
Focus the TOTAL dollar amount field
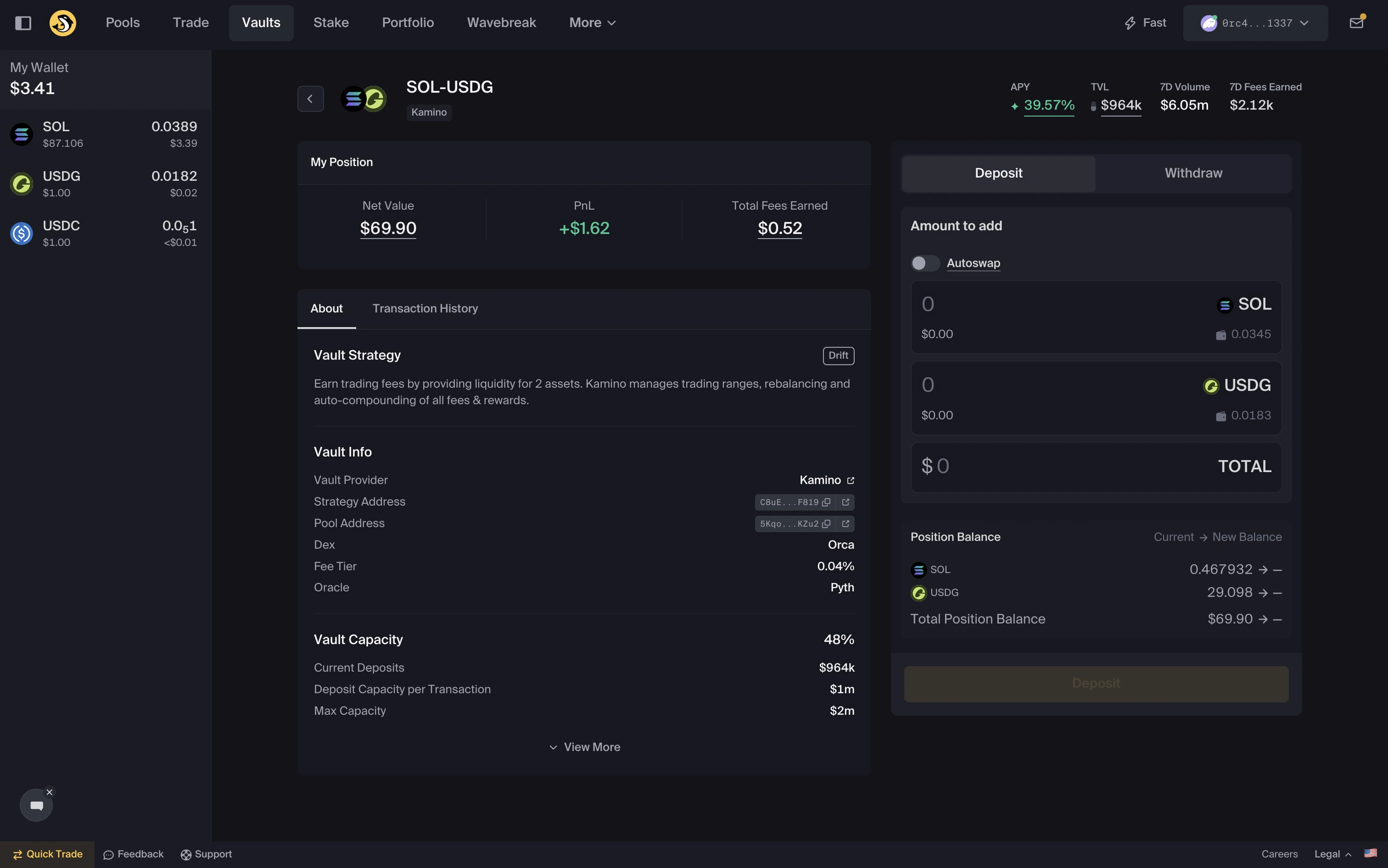point(1096,467)
